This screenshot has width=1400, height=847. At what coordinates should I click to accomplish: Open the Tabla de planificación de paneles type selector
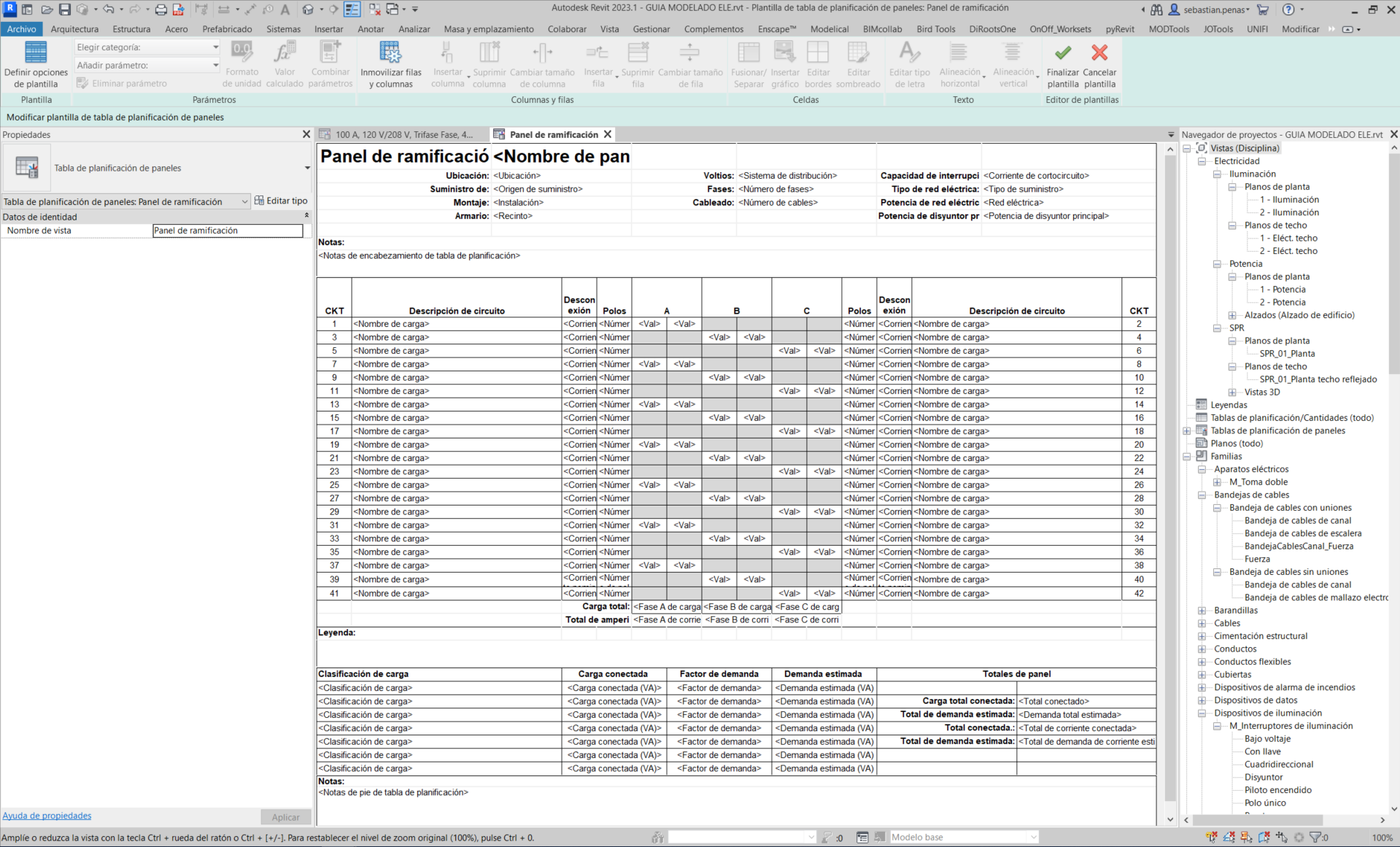[157, 168]
